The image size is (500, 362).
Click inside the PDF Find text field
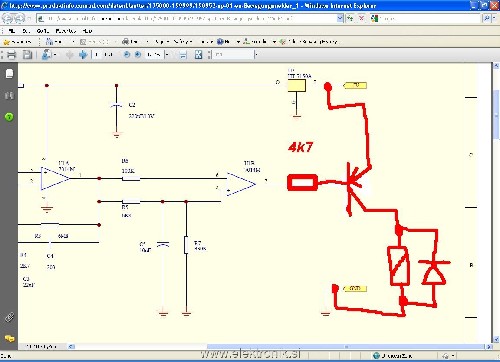pos(234,54)
